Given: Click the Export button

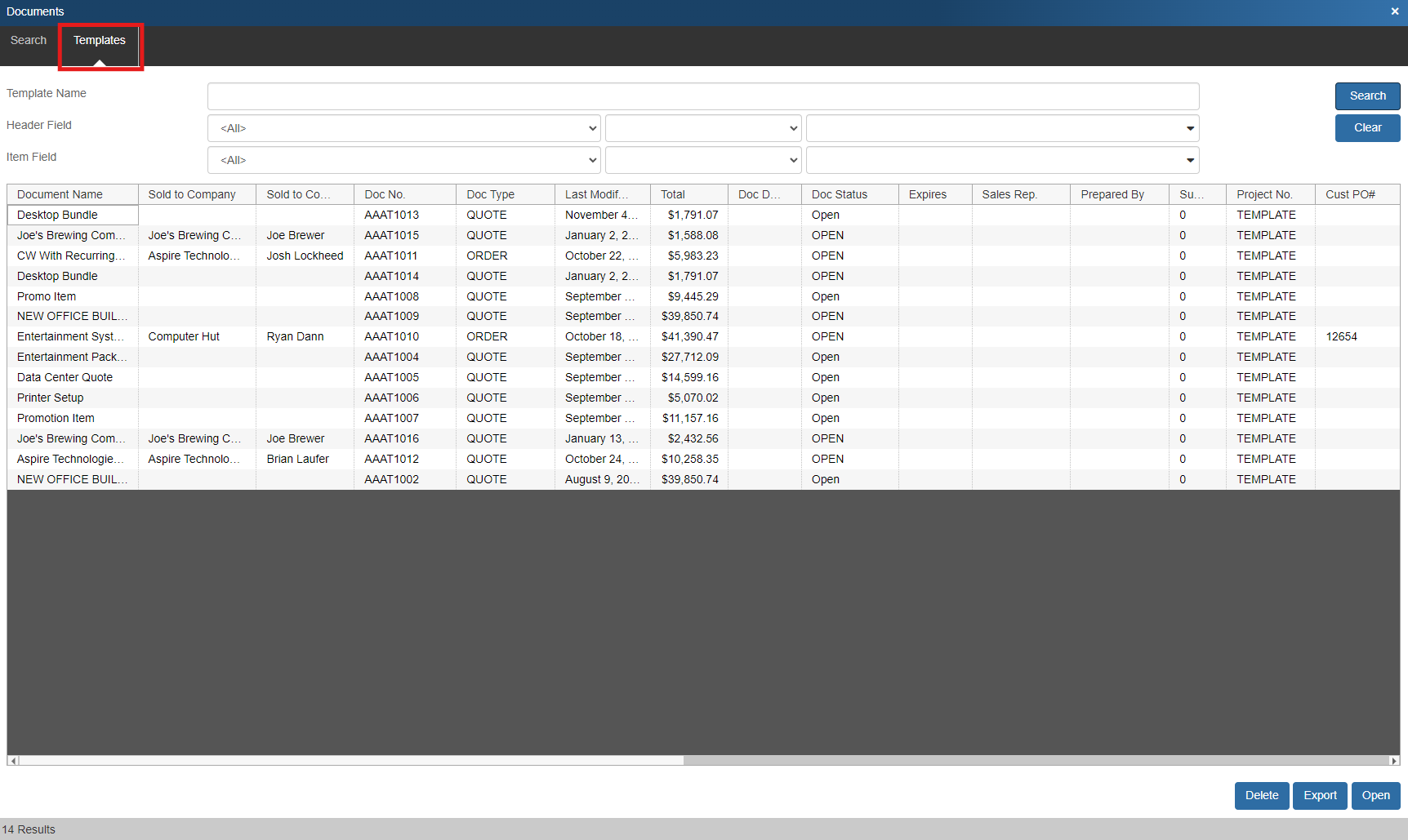Looking at the screenshot, I should pos(1320,796).
